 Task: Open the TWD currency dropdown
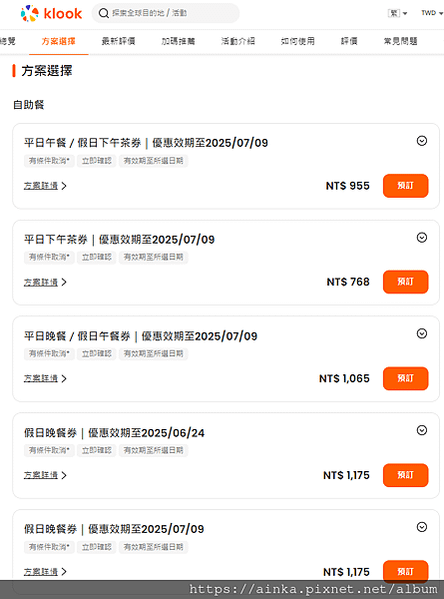pyautogui.click(x=432, y=13)
